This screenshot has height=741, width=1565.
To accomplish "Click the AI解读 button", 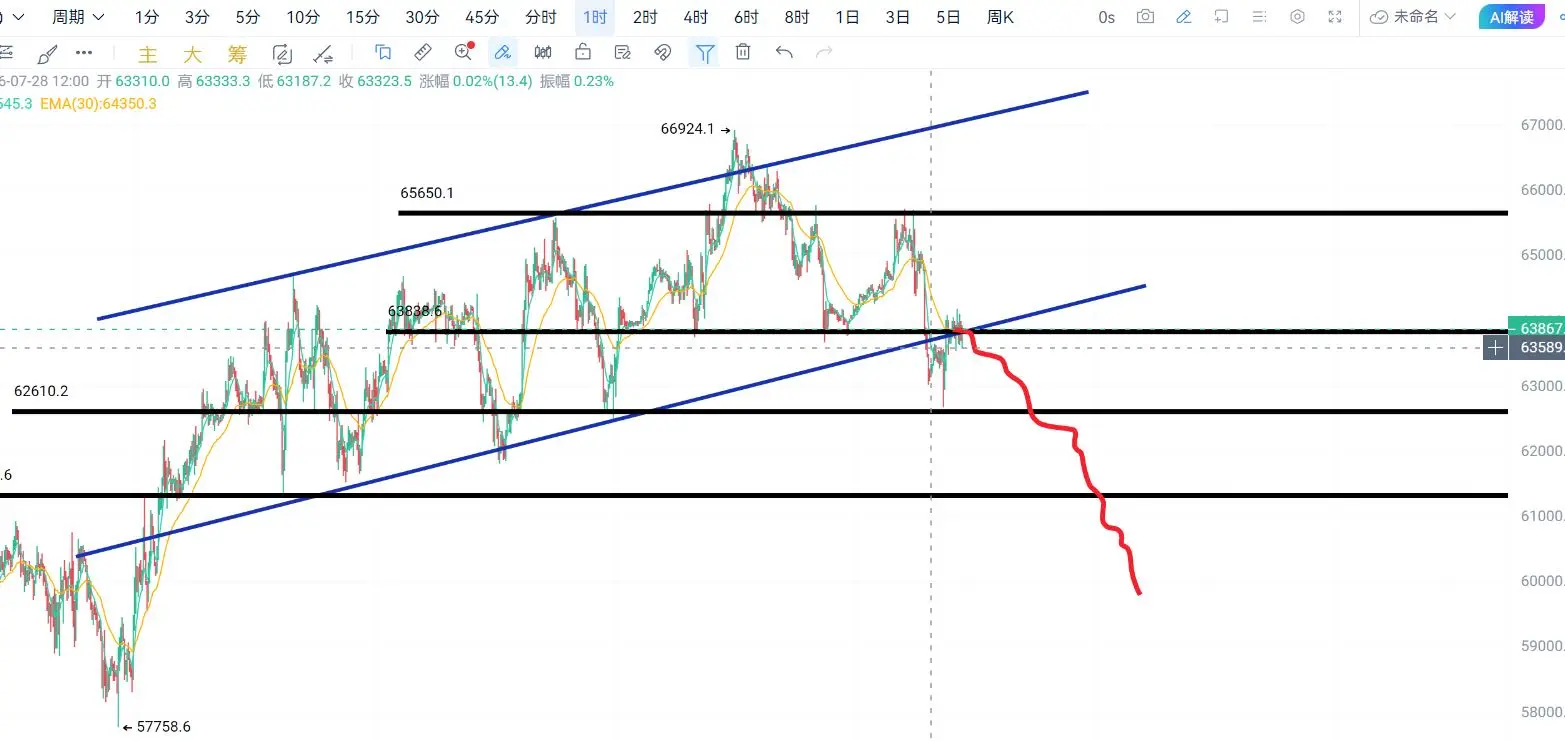I will pyautogui.click(x=1511, y=17).
